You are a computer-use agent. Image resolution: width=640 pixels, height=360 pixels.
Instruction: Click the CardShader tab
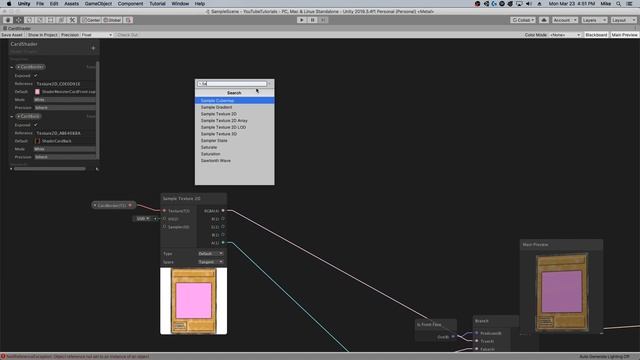pyautogui.click(x=17, y=29)
